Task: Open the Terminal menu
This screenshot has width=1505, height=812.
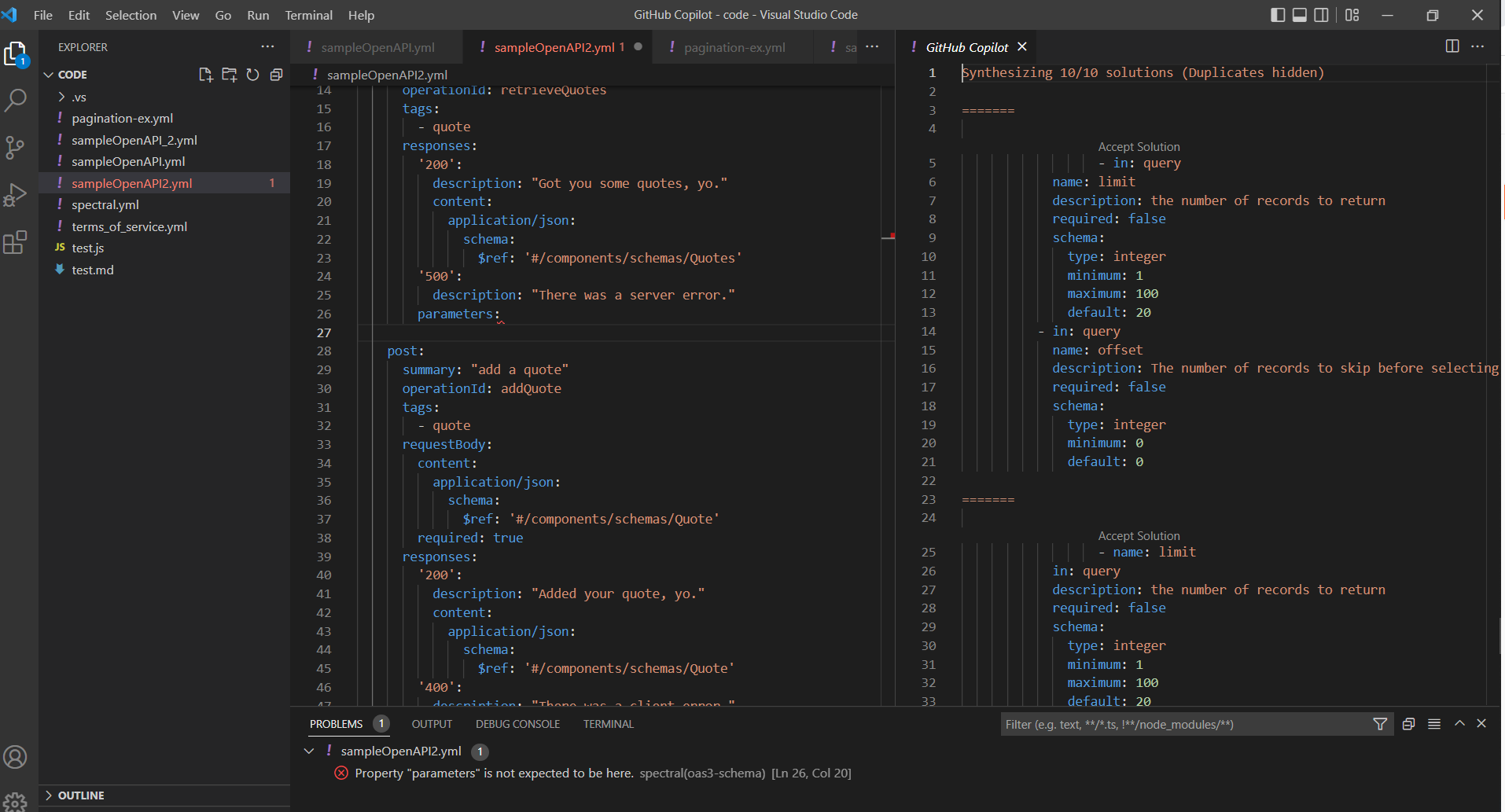Action: [x=308, y=15]
